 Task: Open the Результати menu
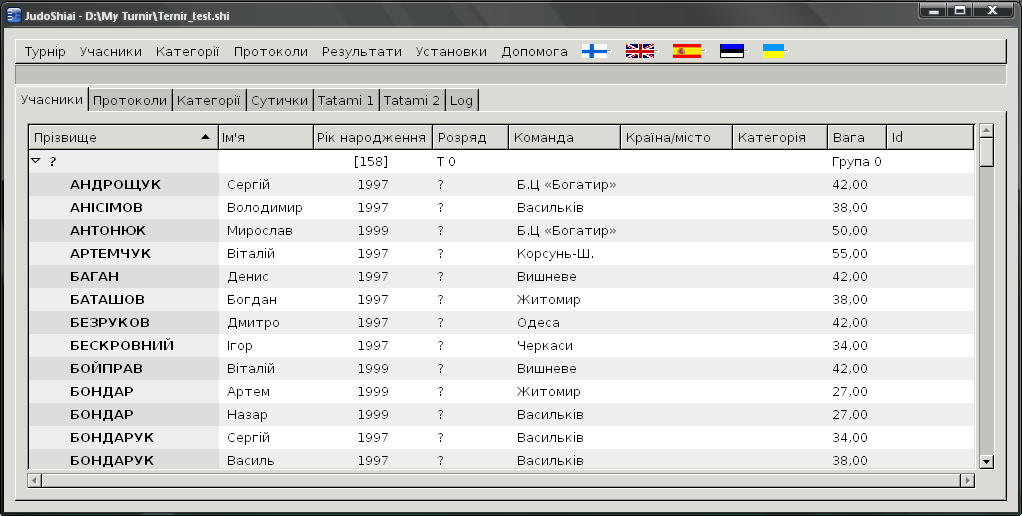[x=361, y=52]
